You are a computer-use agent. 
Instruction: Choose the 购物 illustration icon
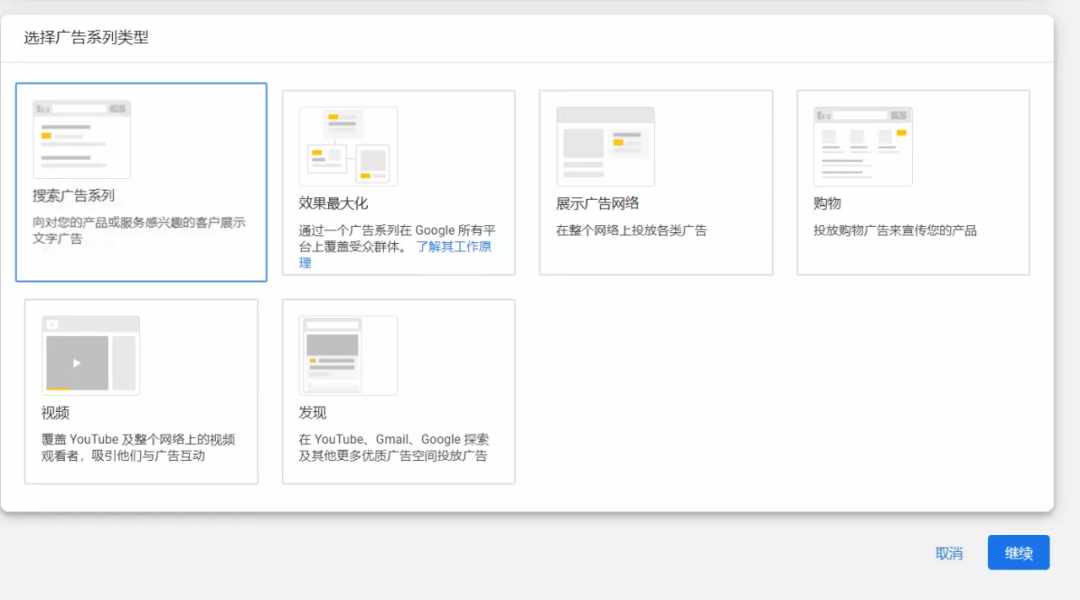[863, 146]
